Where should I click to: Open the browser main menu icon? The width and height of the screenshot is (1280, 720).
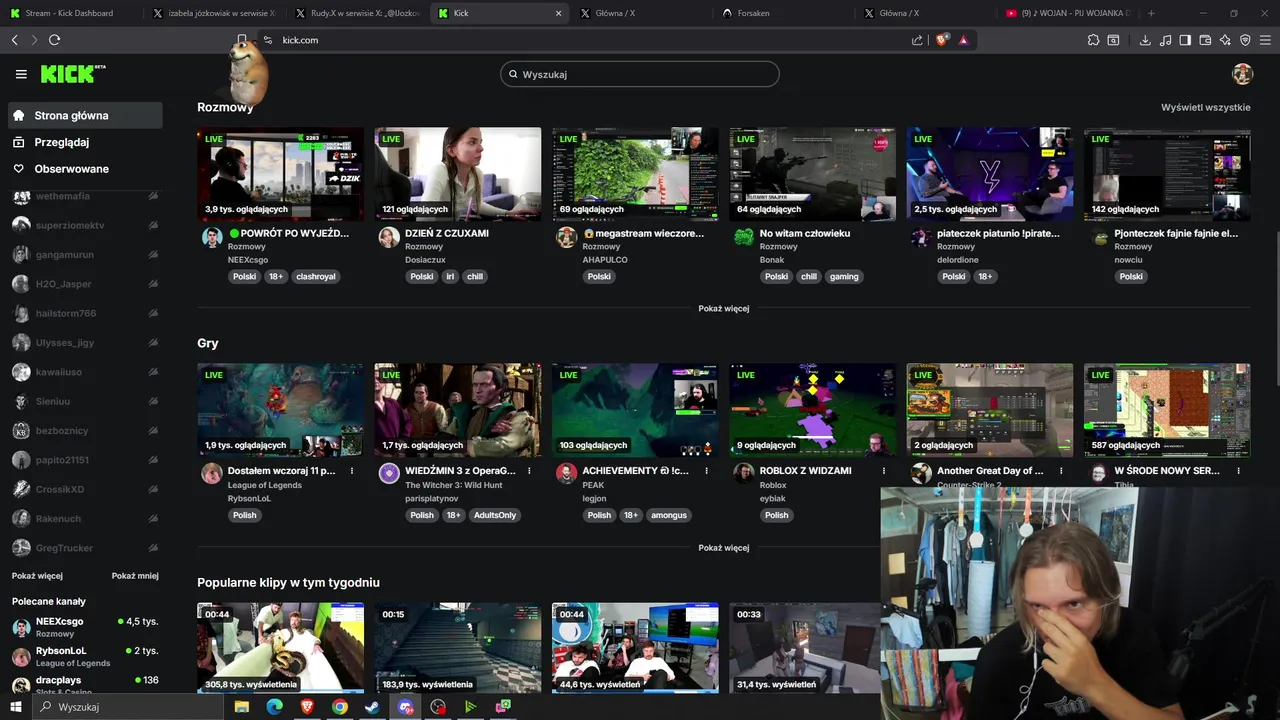pyautogui.click(x=1265, y=40)
